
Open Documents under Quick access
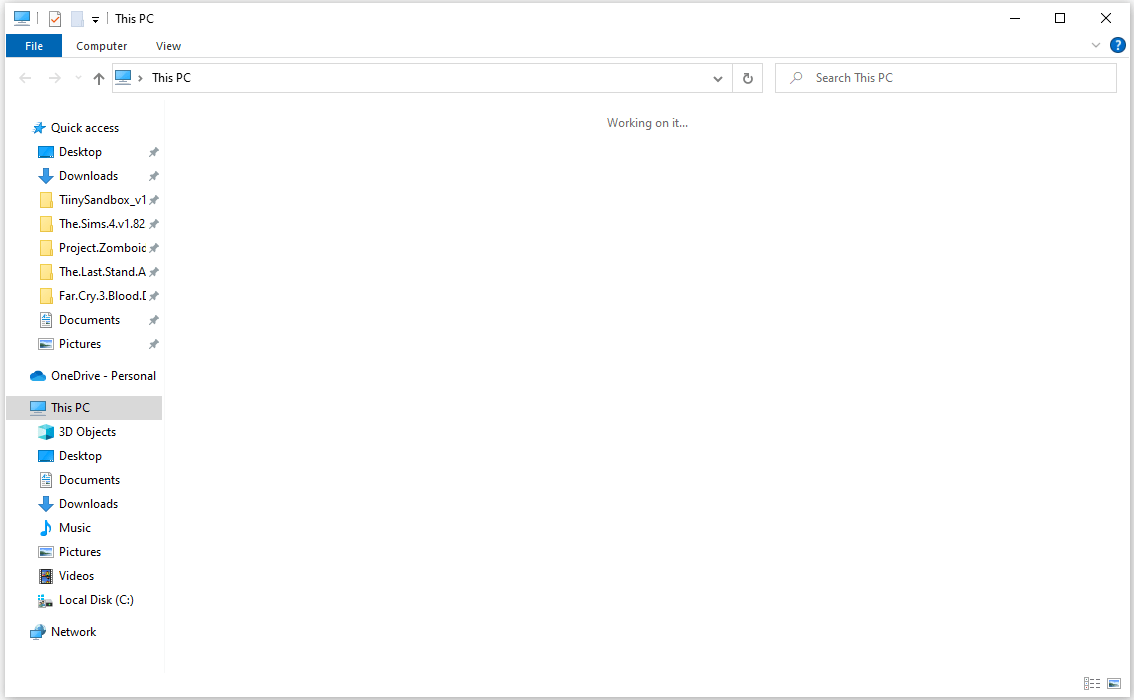pos(90,320)
